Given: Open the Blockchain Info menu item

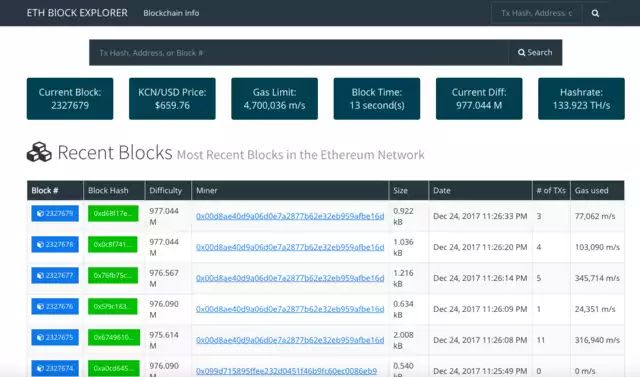Looking at the screenshot, I should [171, 13].
